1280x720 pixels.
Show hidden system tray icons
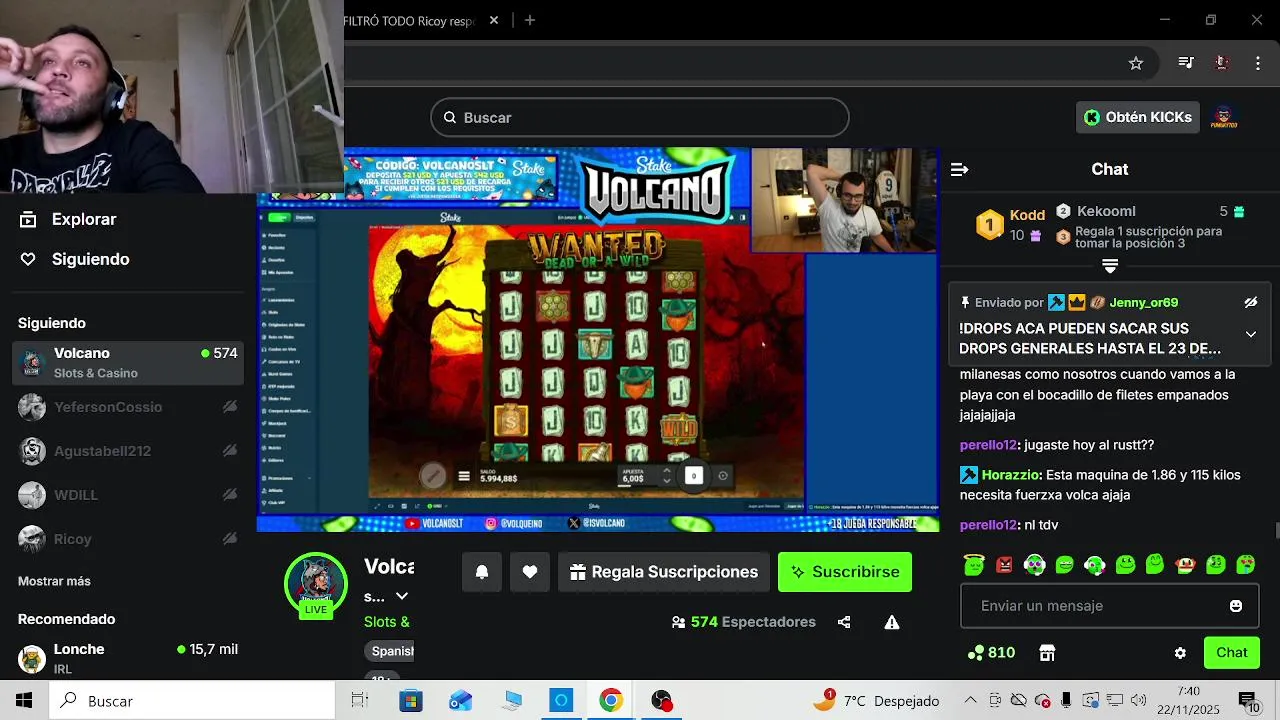pyautogui.click(x=970, y=701)
